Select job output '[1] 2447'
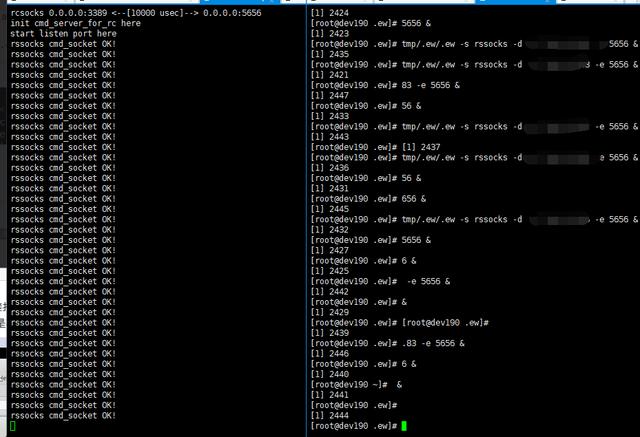The height and width of the screenshot is (437, 640). pyautogui.click(x=330, y=95)
